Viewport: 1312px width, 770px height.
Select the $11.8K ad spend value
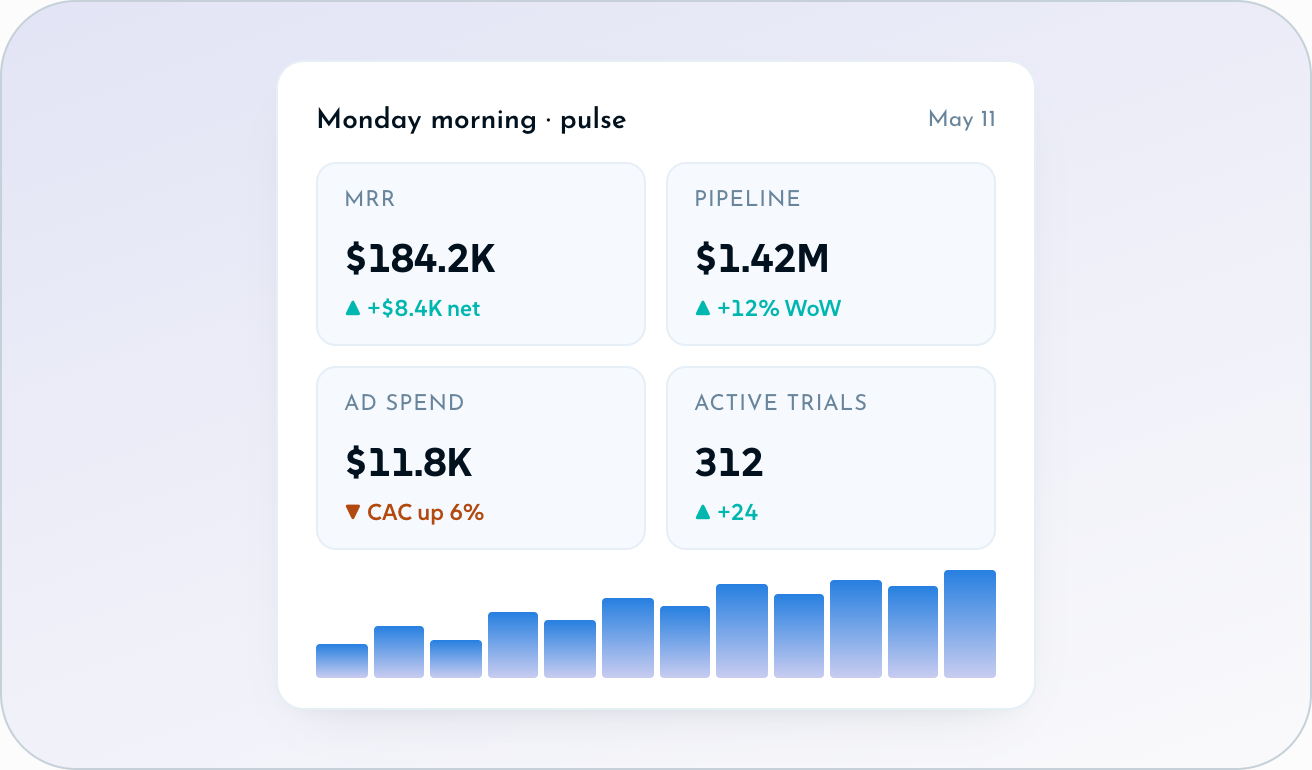(x=409, y=463)
